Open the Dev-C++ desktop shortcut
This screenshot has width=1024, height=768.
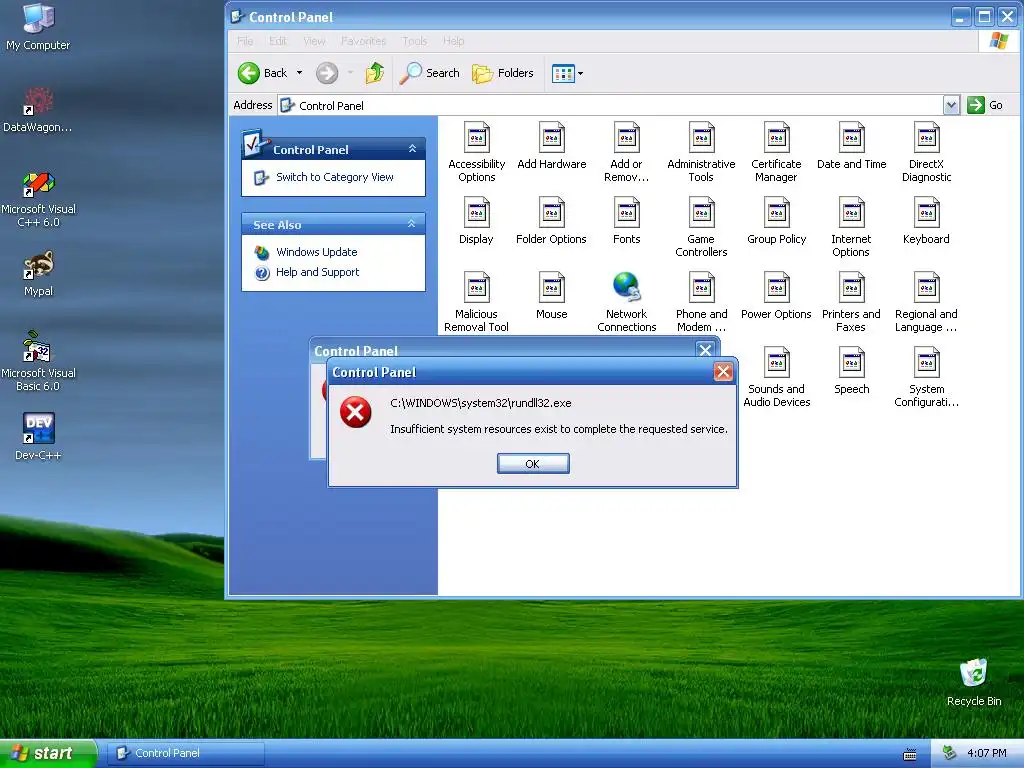tap(38, 436)
